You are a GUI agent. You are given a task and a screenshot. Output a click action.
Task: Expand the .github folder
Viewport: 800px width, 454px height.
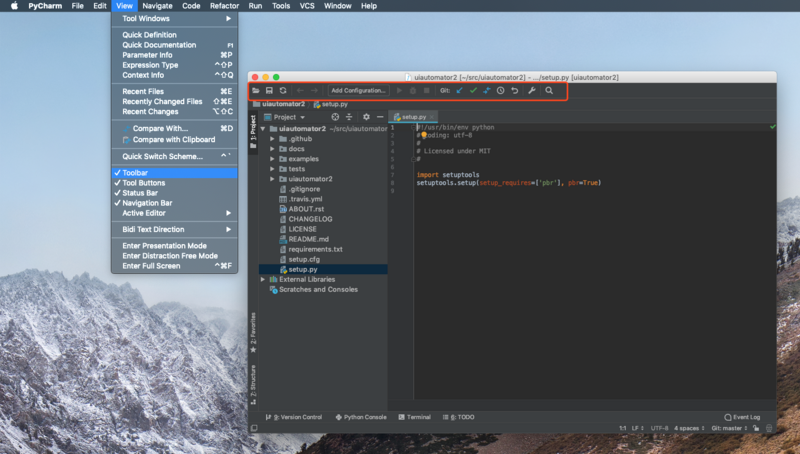click(x=272, y=139)
